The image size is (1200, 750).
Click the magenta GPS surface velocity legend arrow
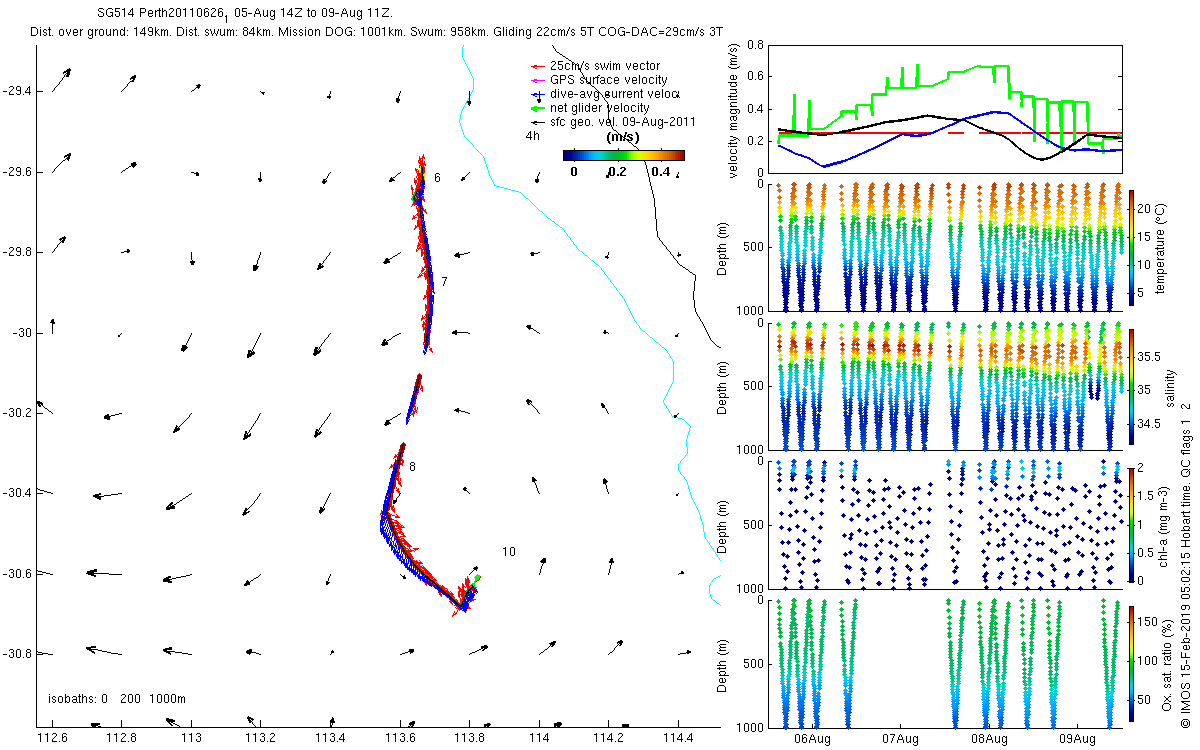point(538,80)
